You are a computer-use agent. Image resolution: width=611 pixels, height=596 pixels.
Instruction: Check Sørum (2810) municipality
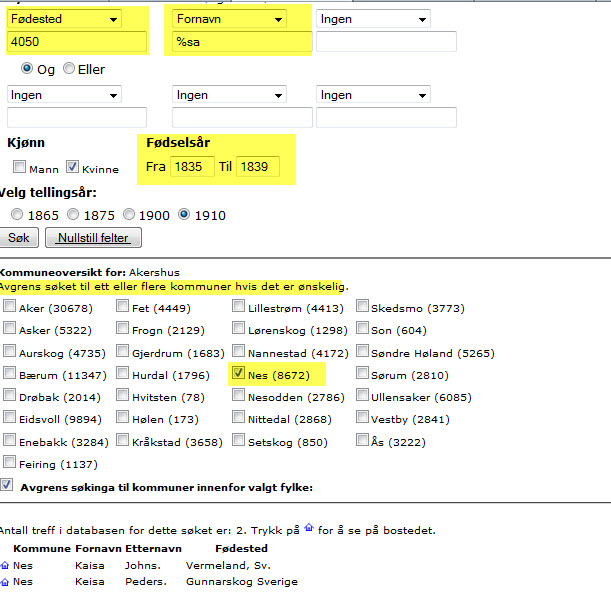pyautogui.click(x=362, y=373)
